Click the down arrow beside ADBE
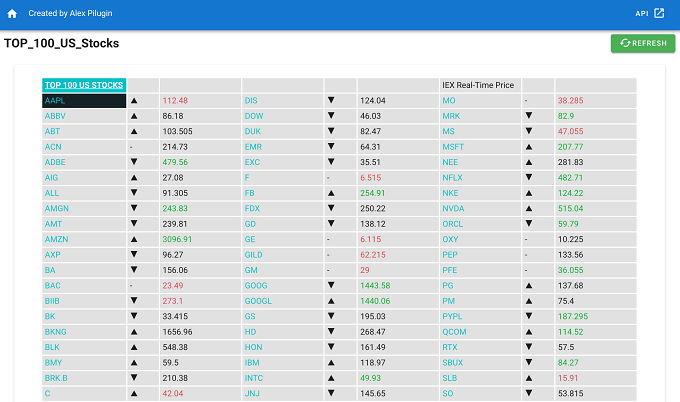This screenshot has width=680, height=402. pos(134,162)
